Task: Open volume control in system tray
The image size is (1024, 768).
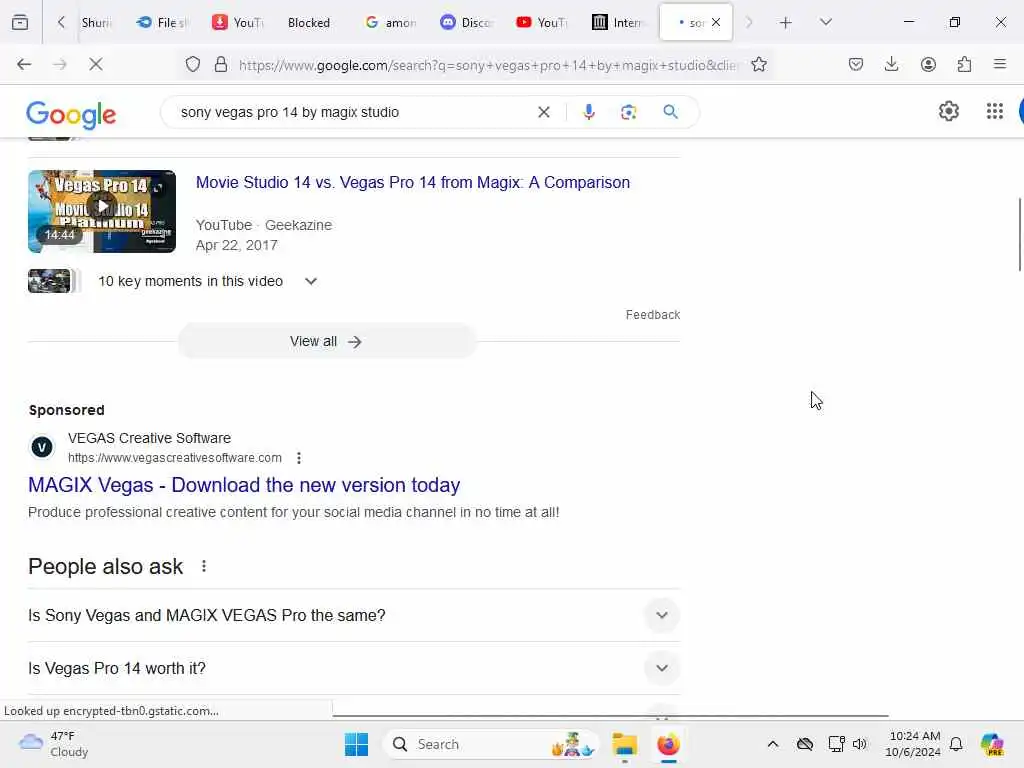Action: (x=860, y=744)
